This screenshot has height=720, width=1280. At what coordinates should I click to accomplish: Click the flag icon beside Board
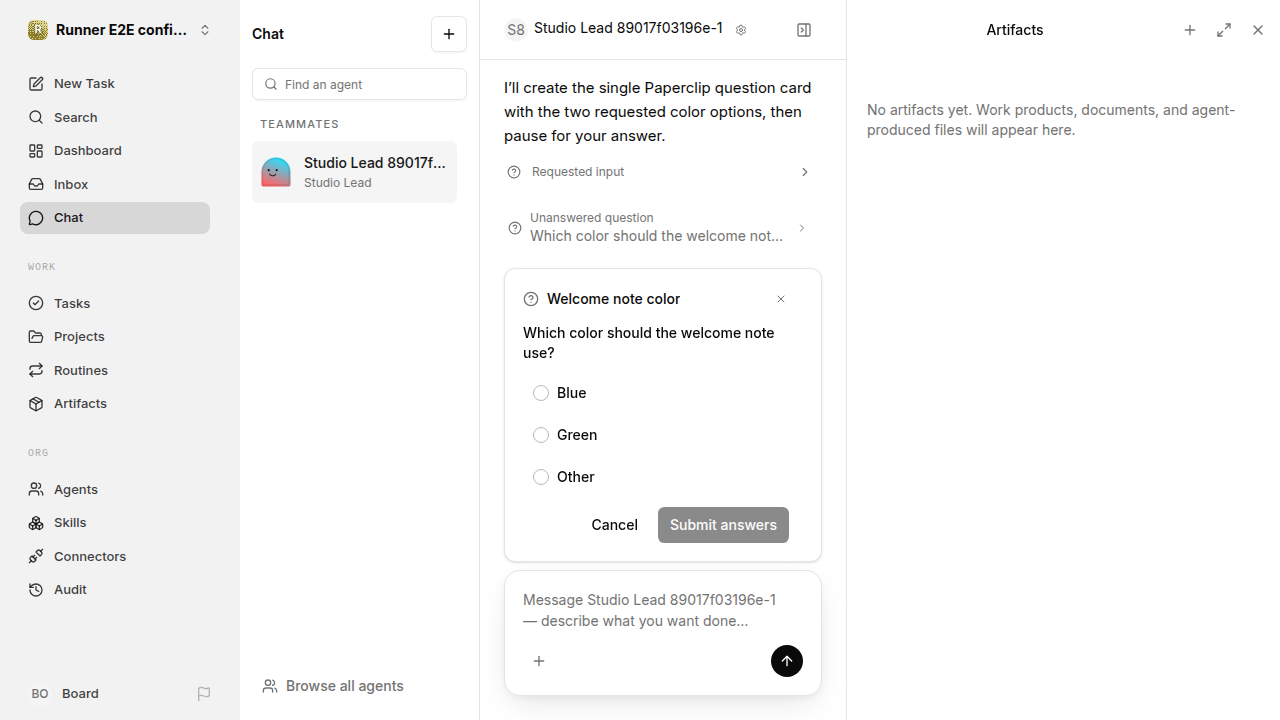tap(204, 694)
